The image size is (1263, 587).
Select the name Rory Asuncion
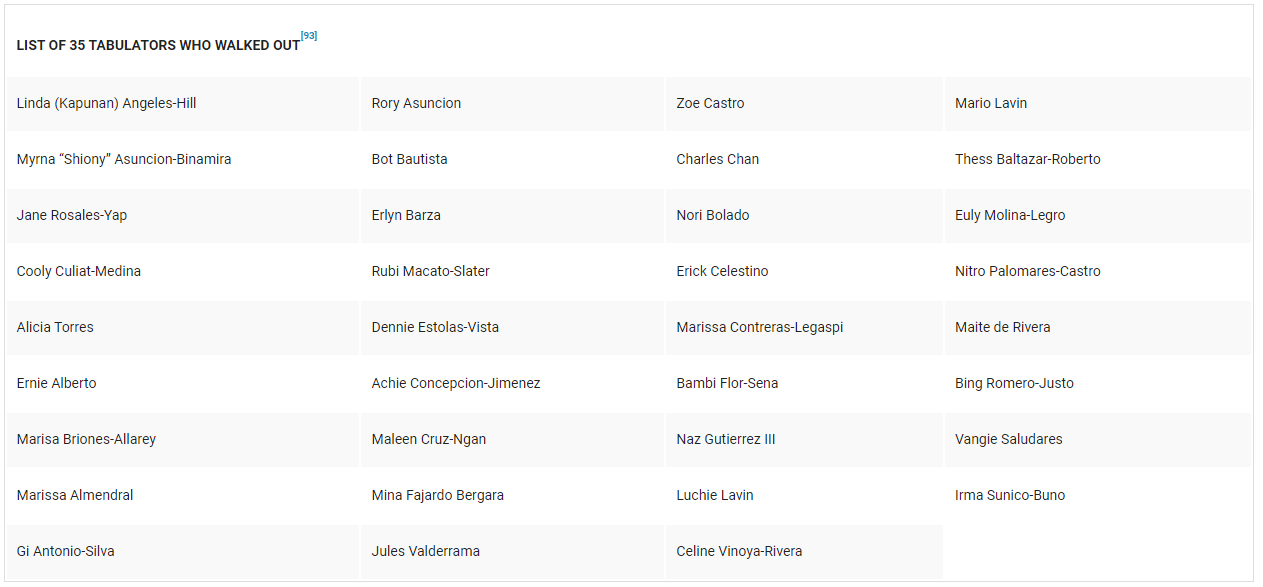point(416,103)
